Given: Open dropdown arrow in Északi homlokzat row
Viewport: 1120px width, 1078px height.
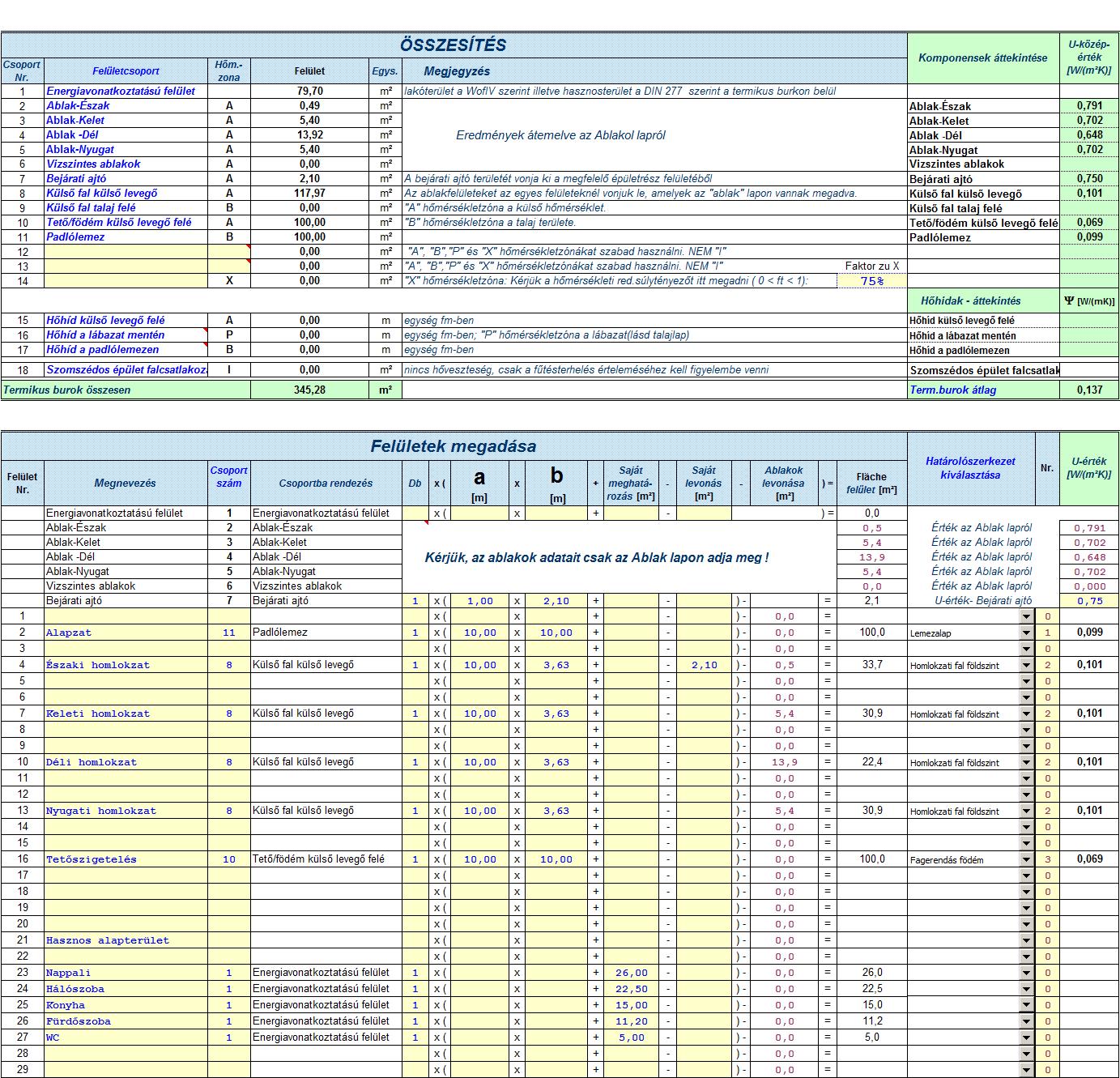Looking at the screenshot, I should pyautogui.click(x=1026, y=665).
